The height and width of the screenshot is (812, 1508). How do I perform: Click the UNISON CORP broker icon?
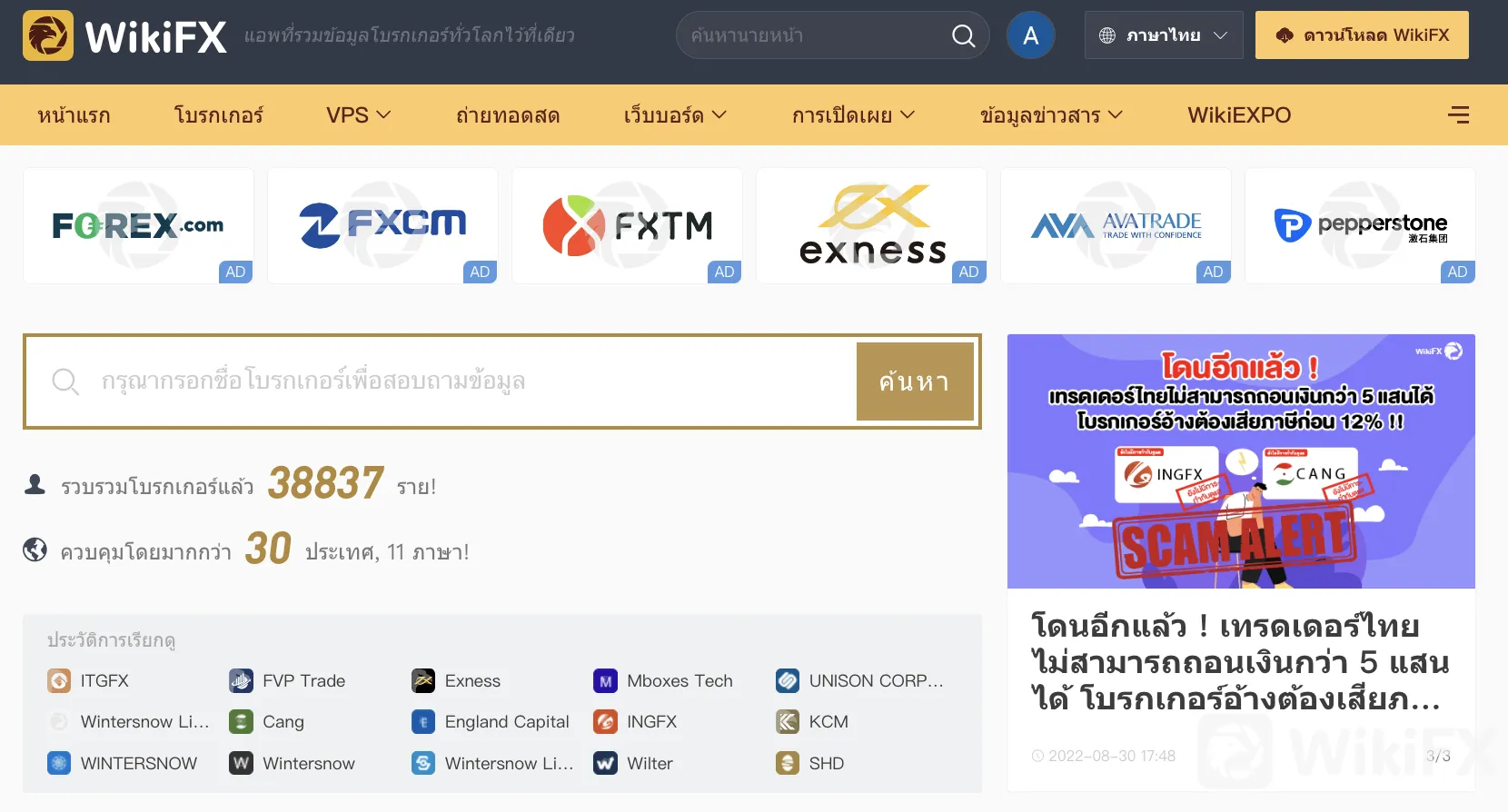(x=788, y=680)
